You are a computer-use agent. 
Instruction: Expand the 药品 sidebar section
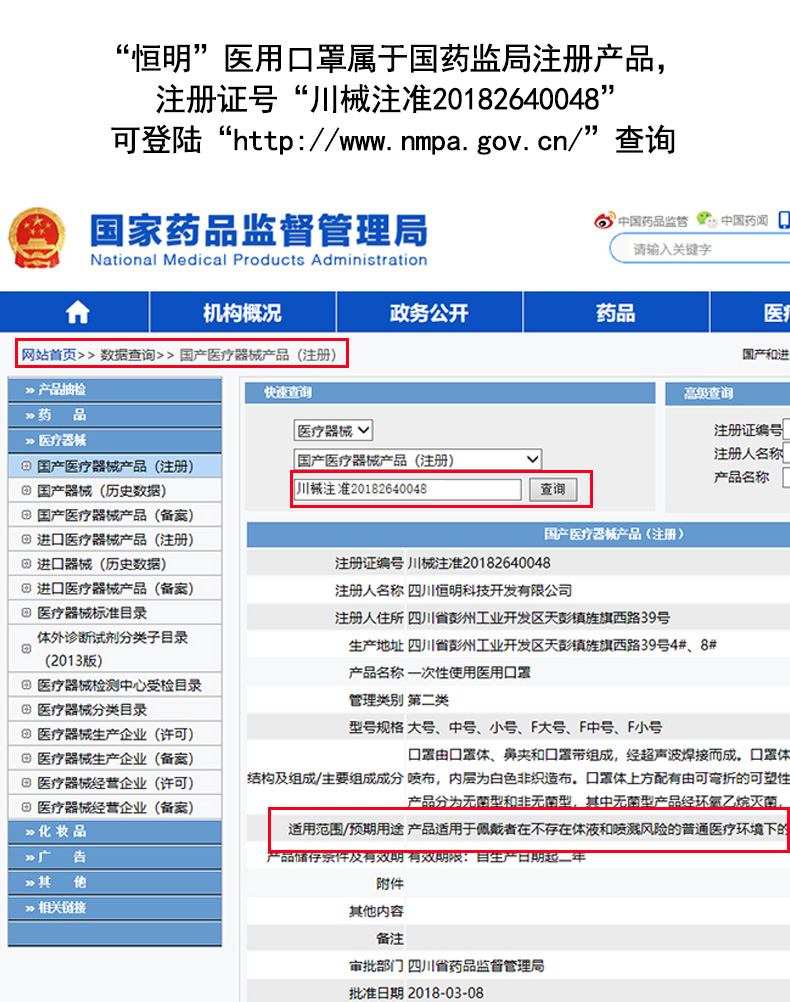click(115, 415)
